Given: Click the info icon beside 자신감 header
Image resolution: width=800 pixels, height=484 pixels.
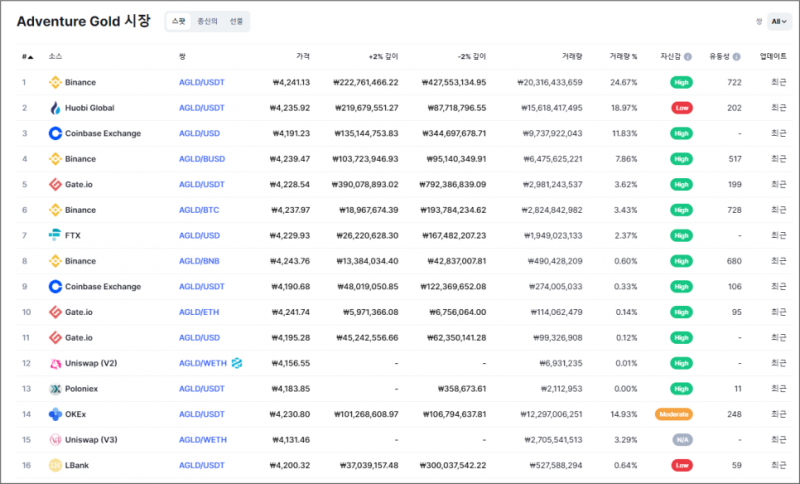Looking at the screenshot, I should tap(688, 56).
